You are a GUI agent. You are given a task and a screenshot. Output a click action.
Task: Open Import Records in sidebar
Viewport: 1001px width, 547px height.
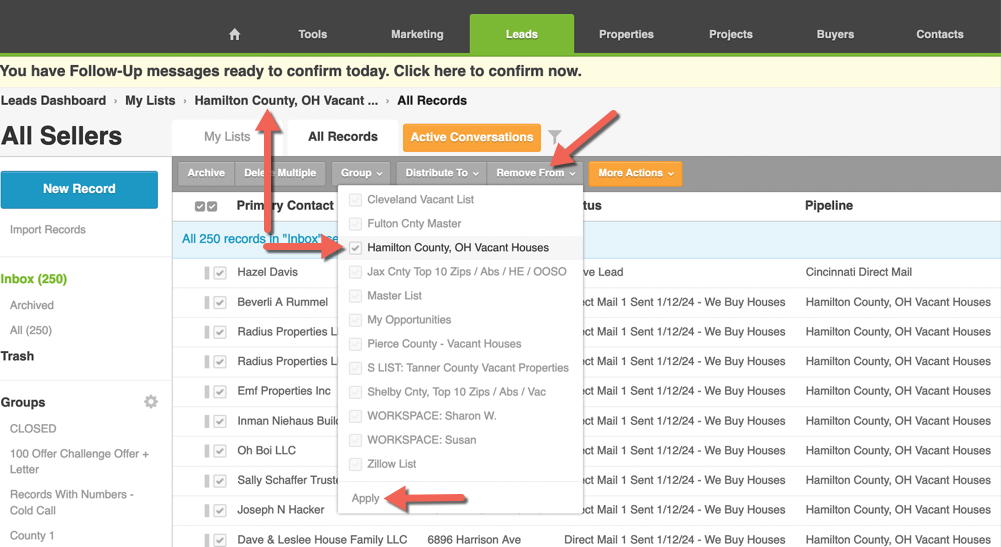pos(48,230)
